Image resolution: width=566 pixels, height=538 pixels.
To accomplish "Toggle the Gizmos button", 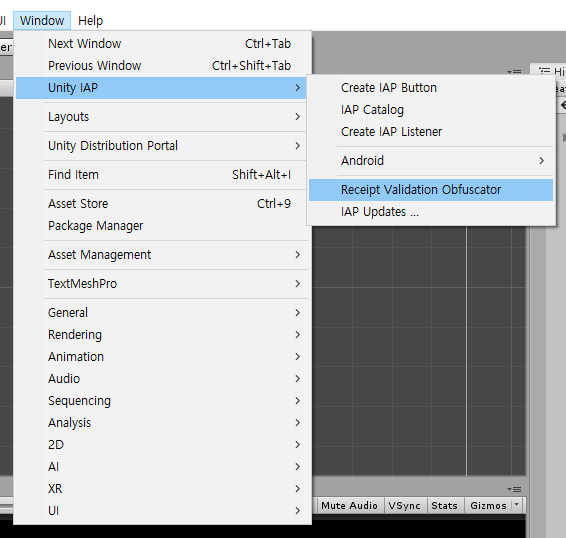I will [x=488, y=506].
